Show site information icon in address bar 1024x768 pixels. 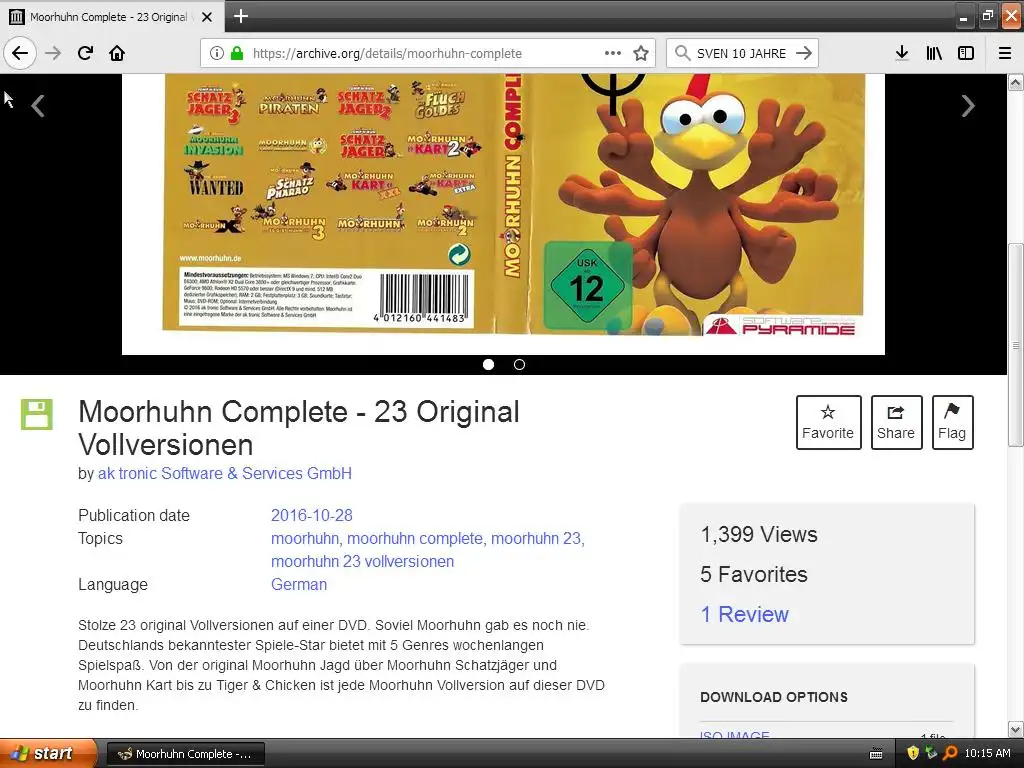tap(217, 53)
